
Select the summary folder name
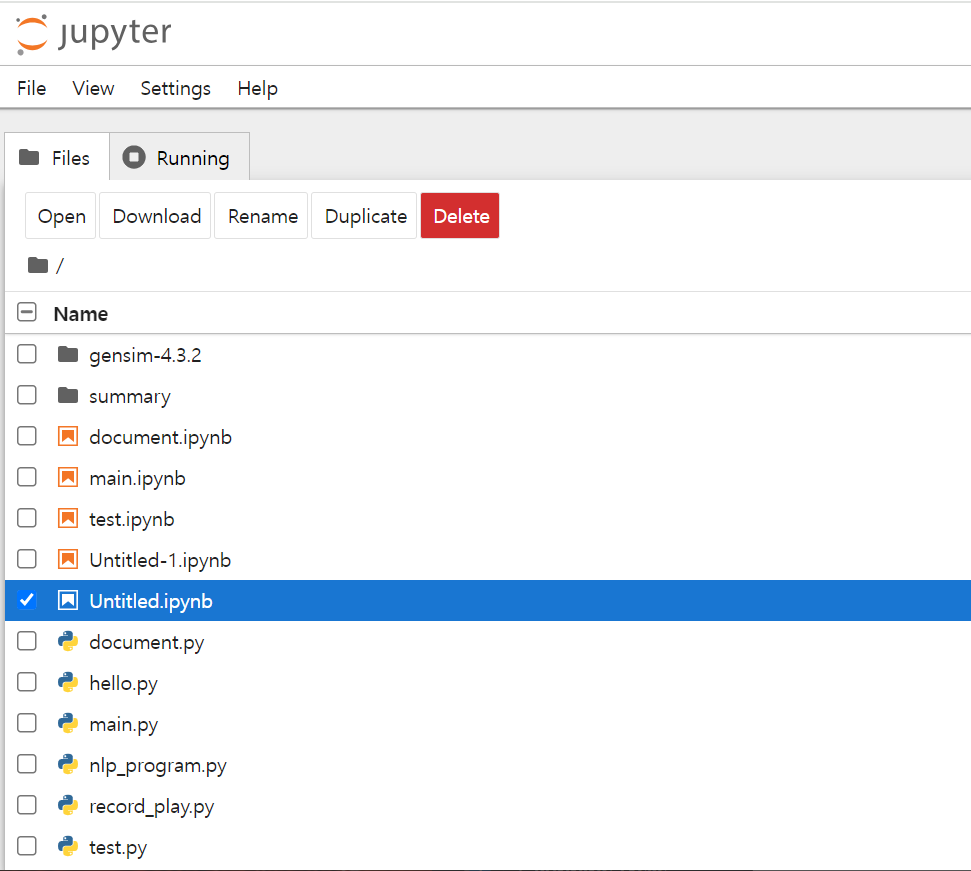tap(130, 396)
